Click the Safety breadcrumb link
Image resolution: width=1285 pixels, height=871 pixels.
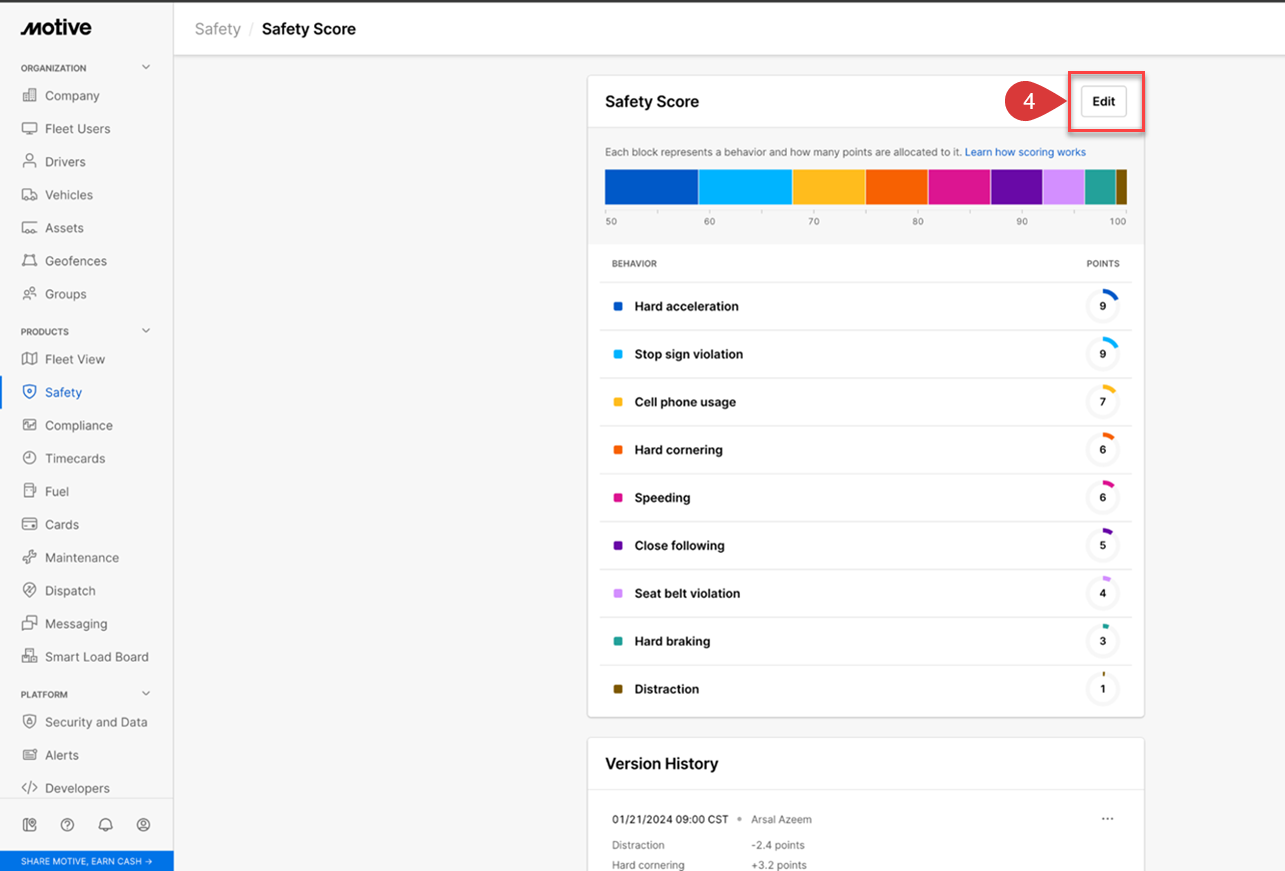coord(217,29)
